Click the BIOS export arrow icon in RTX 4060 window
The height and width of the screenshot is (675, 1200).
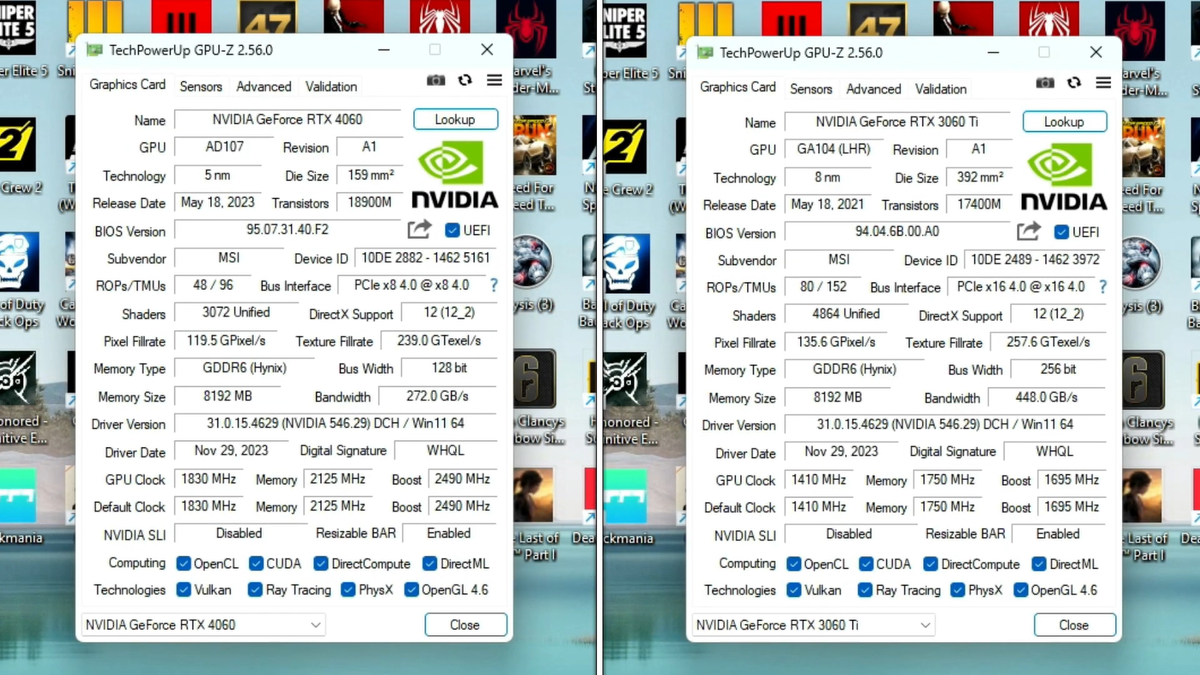point(420,229)
